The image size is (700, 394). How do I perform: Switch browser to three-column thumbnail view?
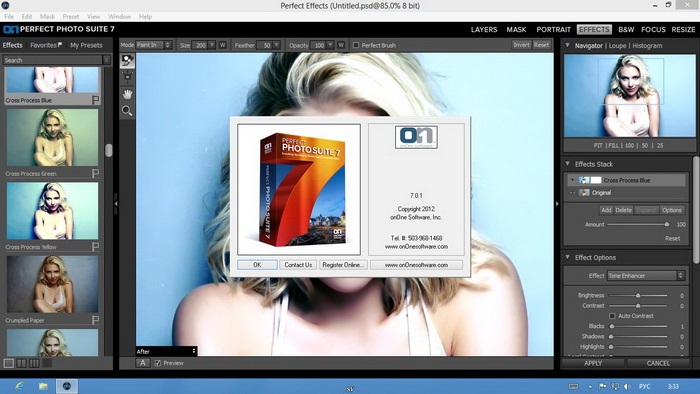34,363
